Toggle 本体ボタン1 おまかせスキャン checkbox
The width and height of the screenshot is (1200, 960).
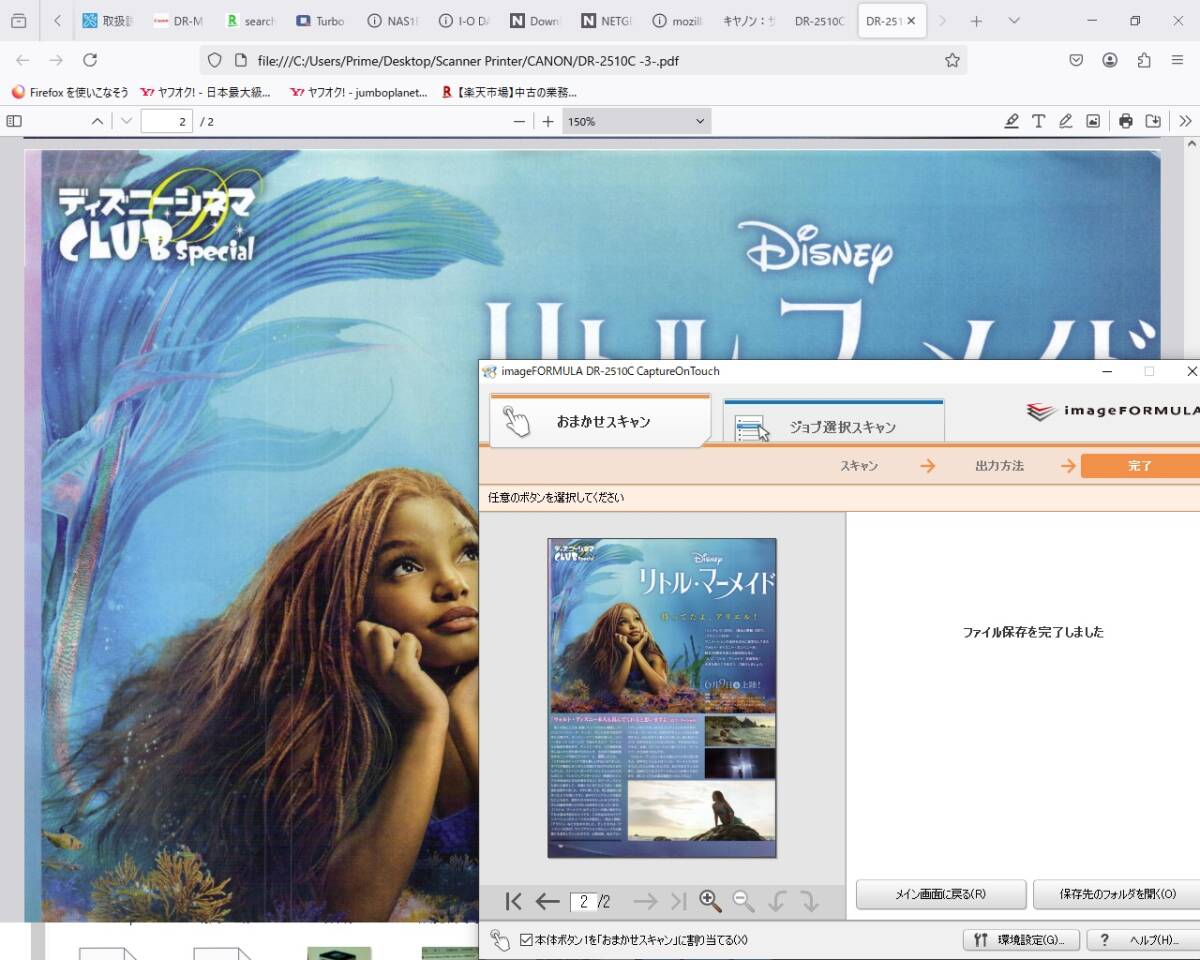click(x=528, y=940)
